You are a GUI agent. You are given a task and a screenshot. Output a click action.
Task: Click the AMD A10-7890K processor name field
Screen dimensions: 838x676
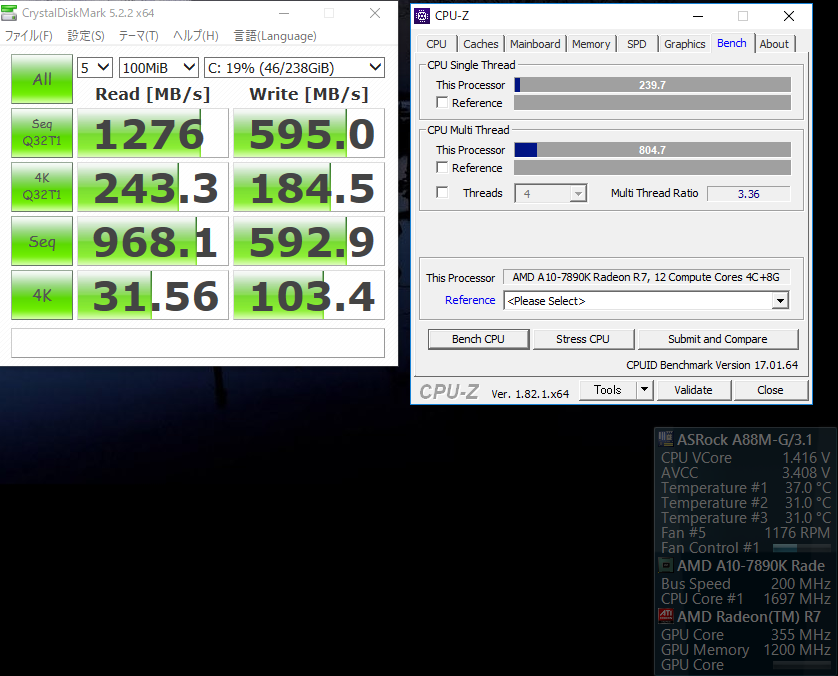point(646,277)
